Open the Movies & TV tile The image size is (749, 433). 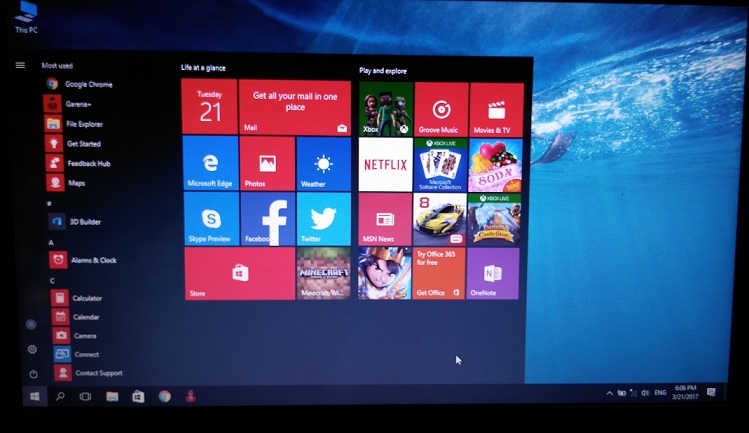(496, 110)
